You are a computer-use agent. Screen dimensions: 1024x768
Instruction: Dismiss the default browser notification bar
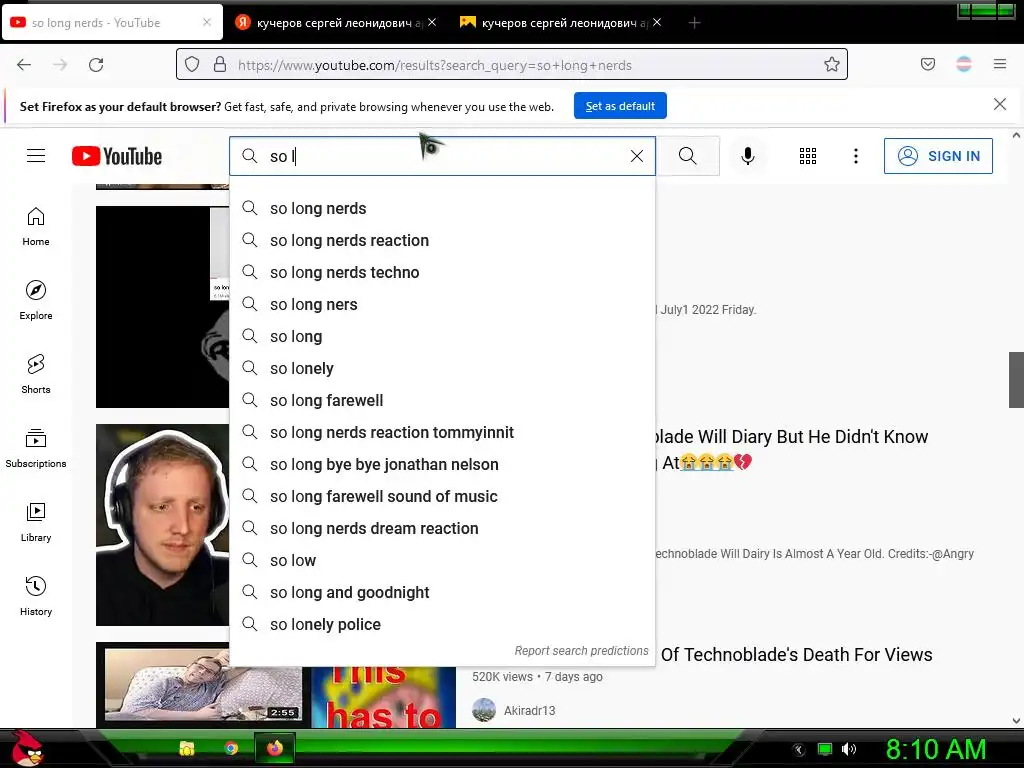point(999,104)
